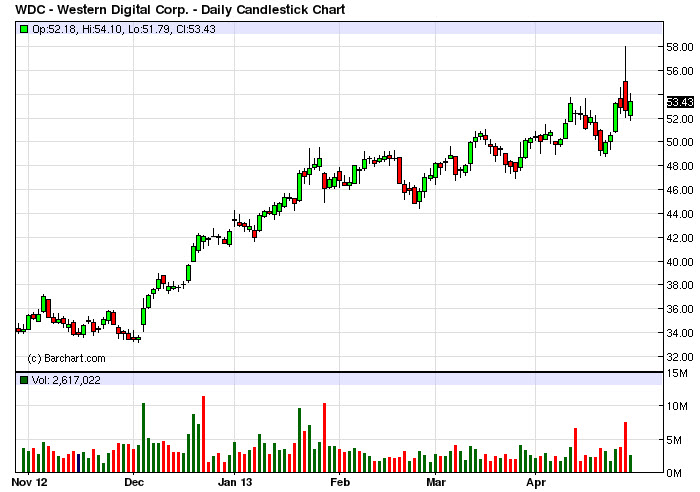Viewport: 700px width, 492px height.
Task: Click the 0M volume axis label
Action: point(674,473)
